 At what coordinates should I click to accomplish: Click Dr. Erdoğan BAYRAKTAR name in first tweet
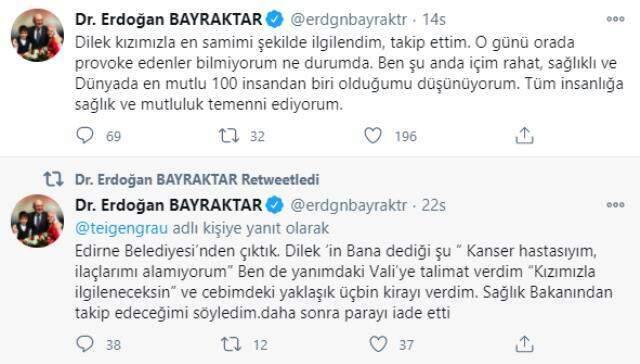(x=169, y=19)
